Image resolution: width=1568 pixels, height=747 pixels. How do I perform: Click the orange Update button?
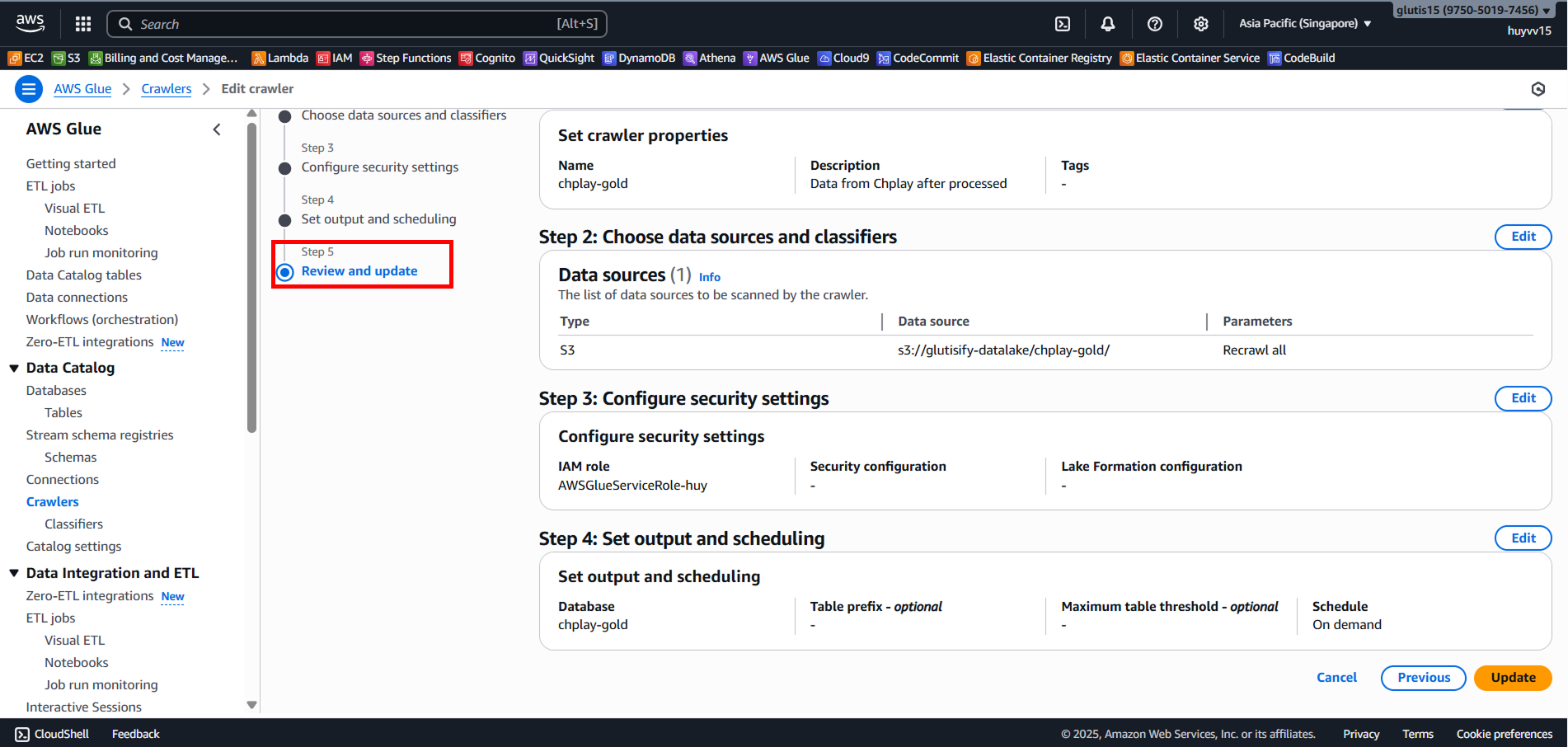click(x=1512, y=678)
